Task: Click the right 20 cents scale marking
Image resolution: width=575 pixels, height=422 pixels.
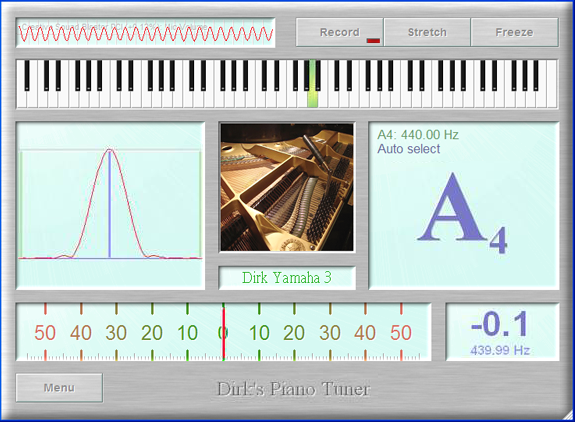Action: click(294, 333)
